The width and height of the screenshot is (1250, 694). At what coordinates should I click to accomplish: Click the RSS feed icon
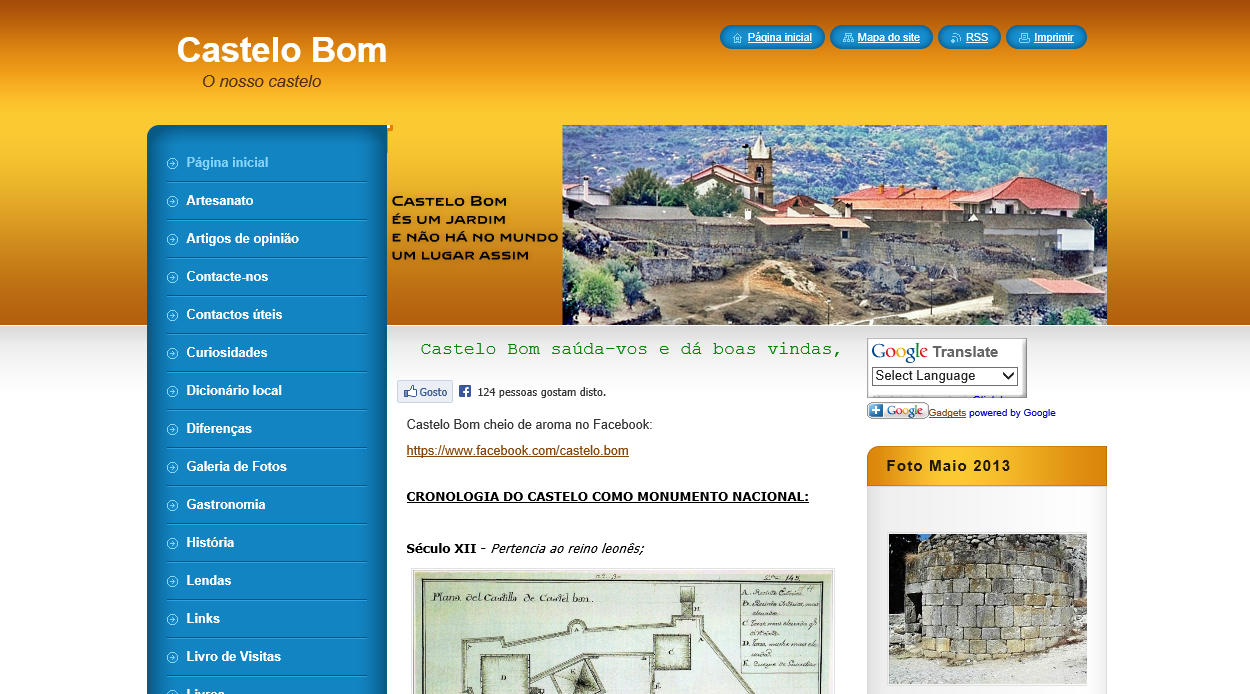pos(956,38)
